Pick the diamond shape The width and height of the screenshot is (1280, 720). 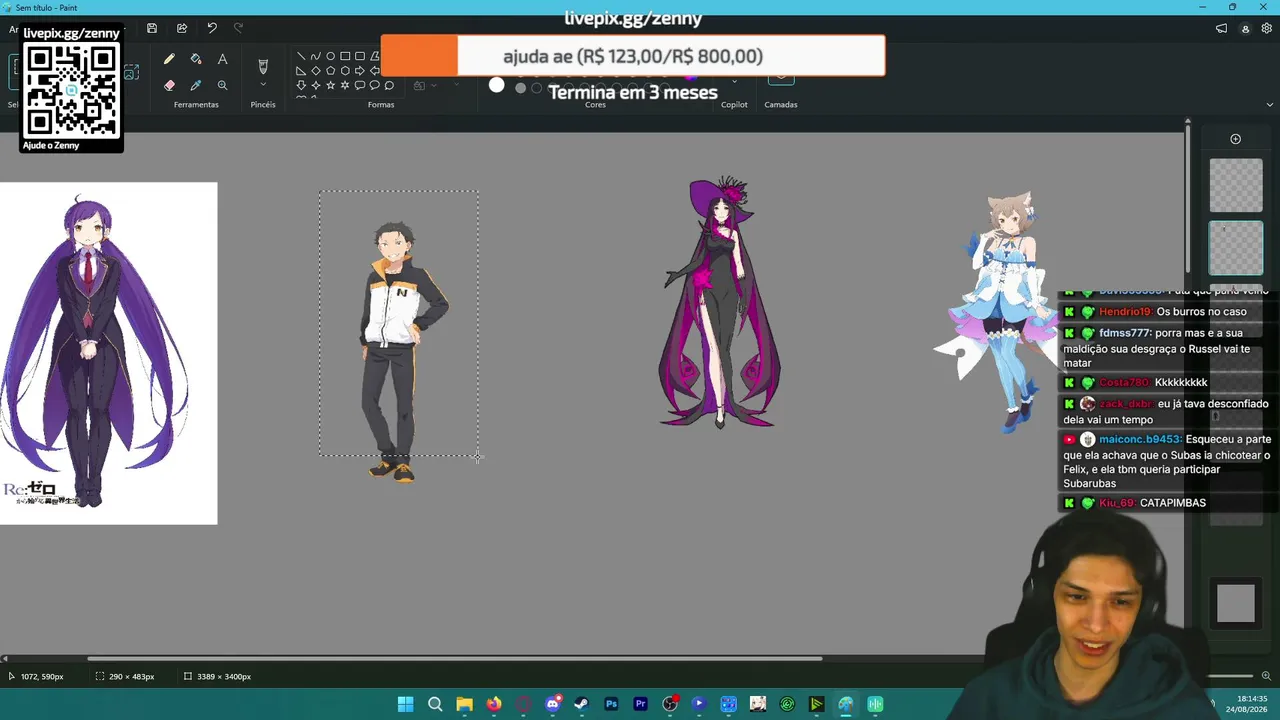coord(316,71)
